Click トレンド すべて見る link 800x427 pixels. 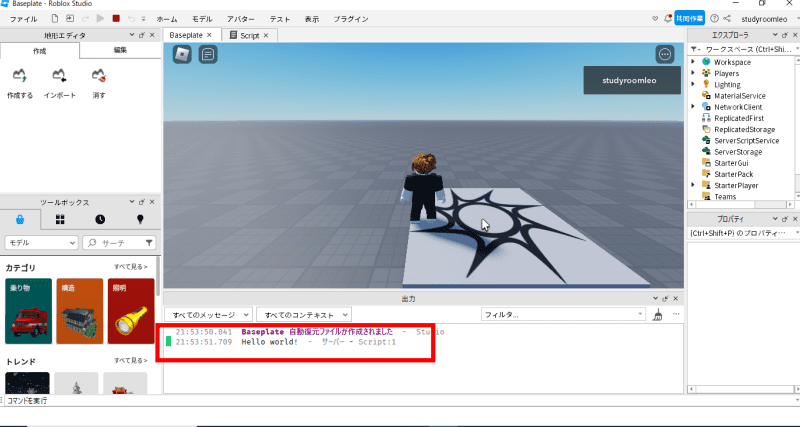tap(131, 360)
